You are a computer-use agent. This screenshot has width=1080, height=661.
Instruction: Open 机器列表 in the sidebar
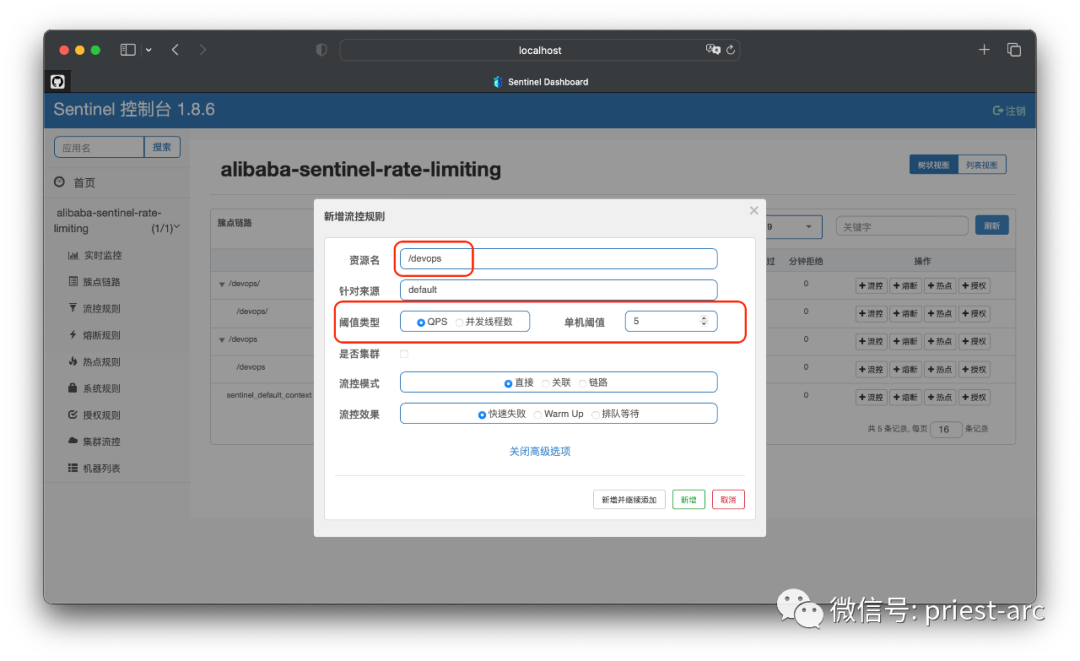tap(95, 468)
